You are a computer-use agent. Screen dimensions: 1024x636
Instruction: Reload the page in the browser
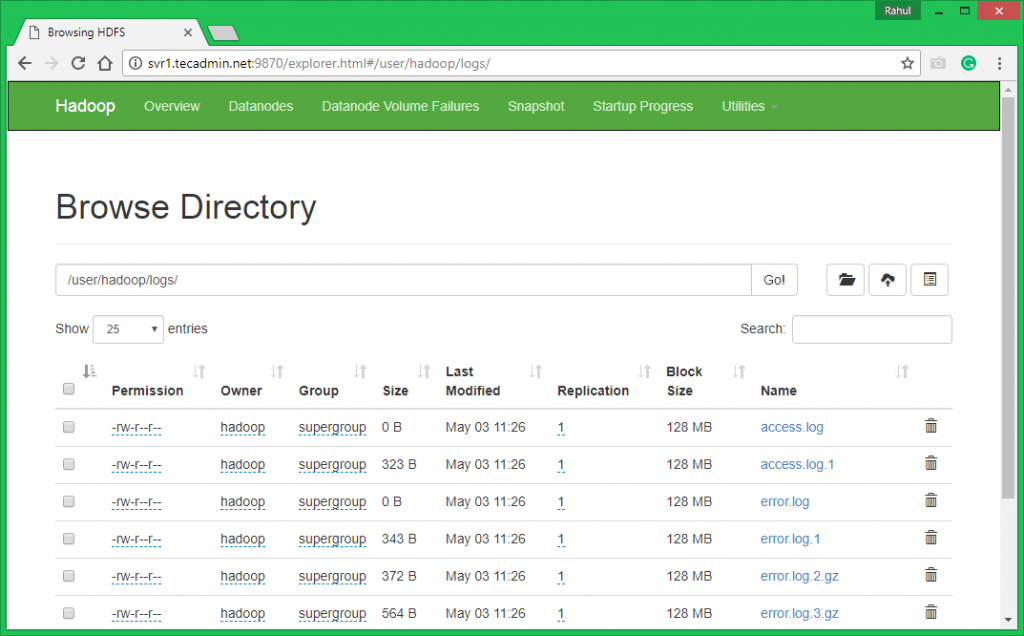(78, 63)
